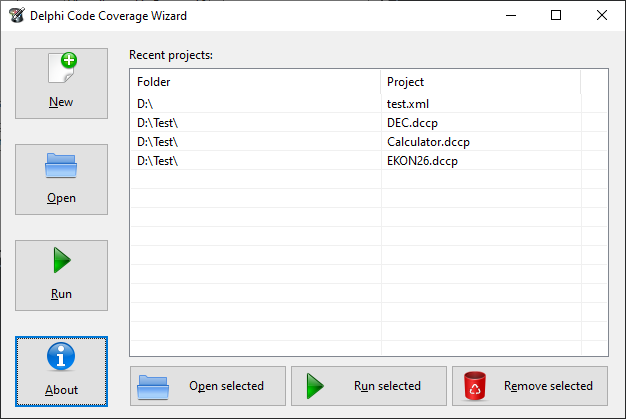Close the Delphi Code Coverage Wizard
Viewport: 626px width, 419px height.
pos(602,16)
